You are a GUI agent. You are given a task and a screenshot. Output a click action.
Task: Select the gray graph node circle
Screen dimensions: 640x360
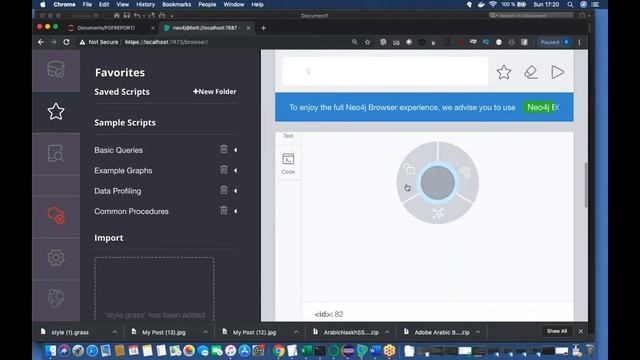438,182
